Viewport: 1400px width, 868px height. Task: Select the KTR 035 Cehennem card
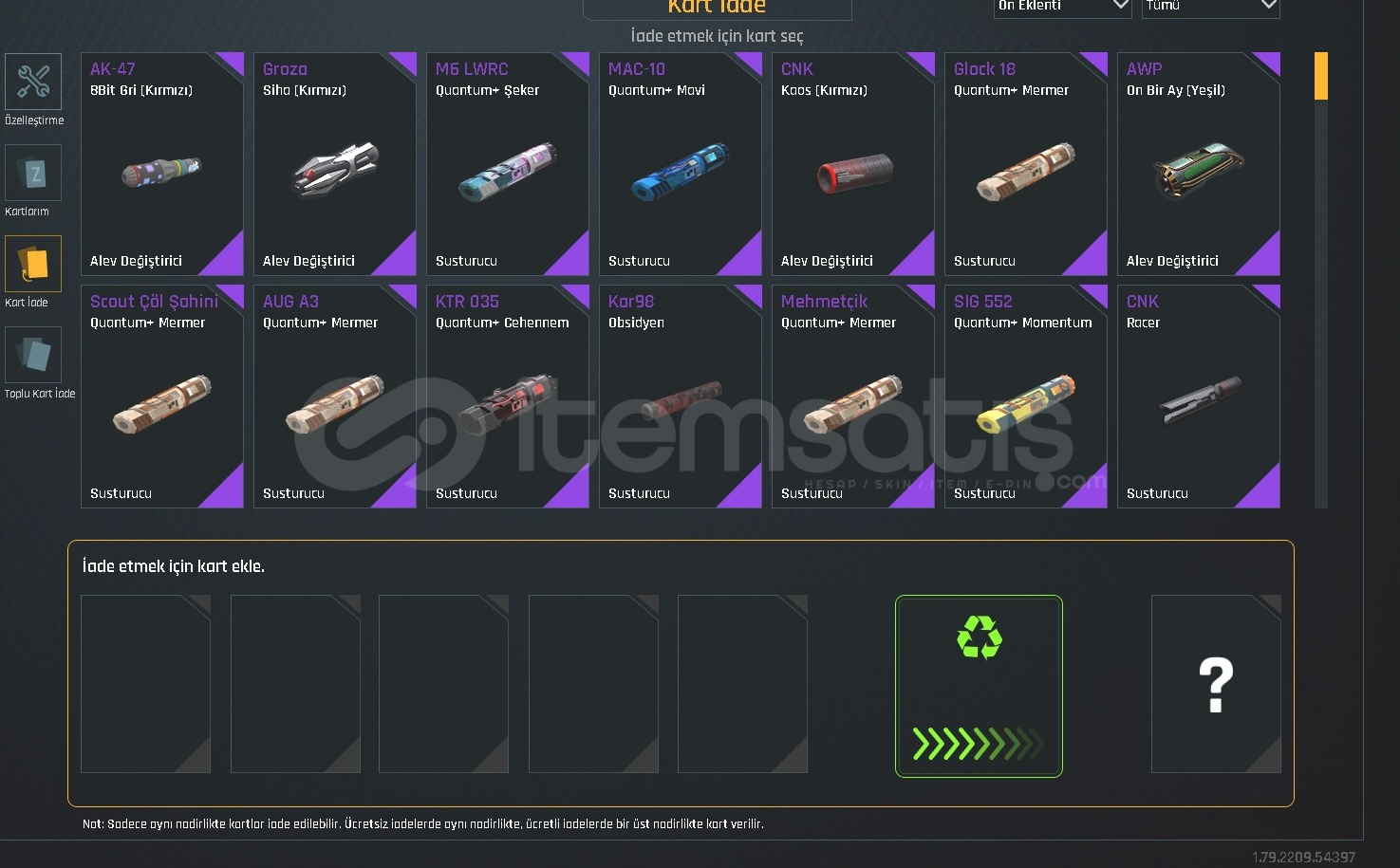point(508,397)
